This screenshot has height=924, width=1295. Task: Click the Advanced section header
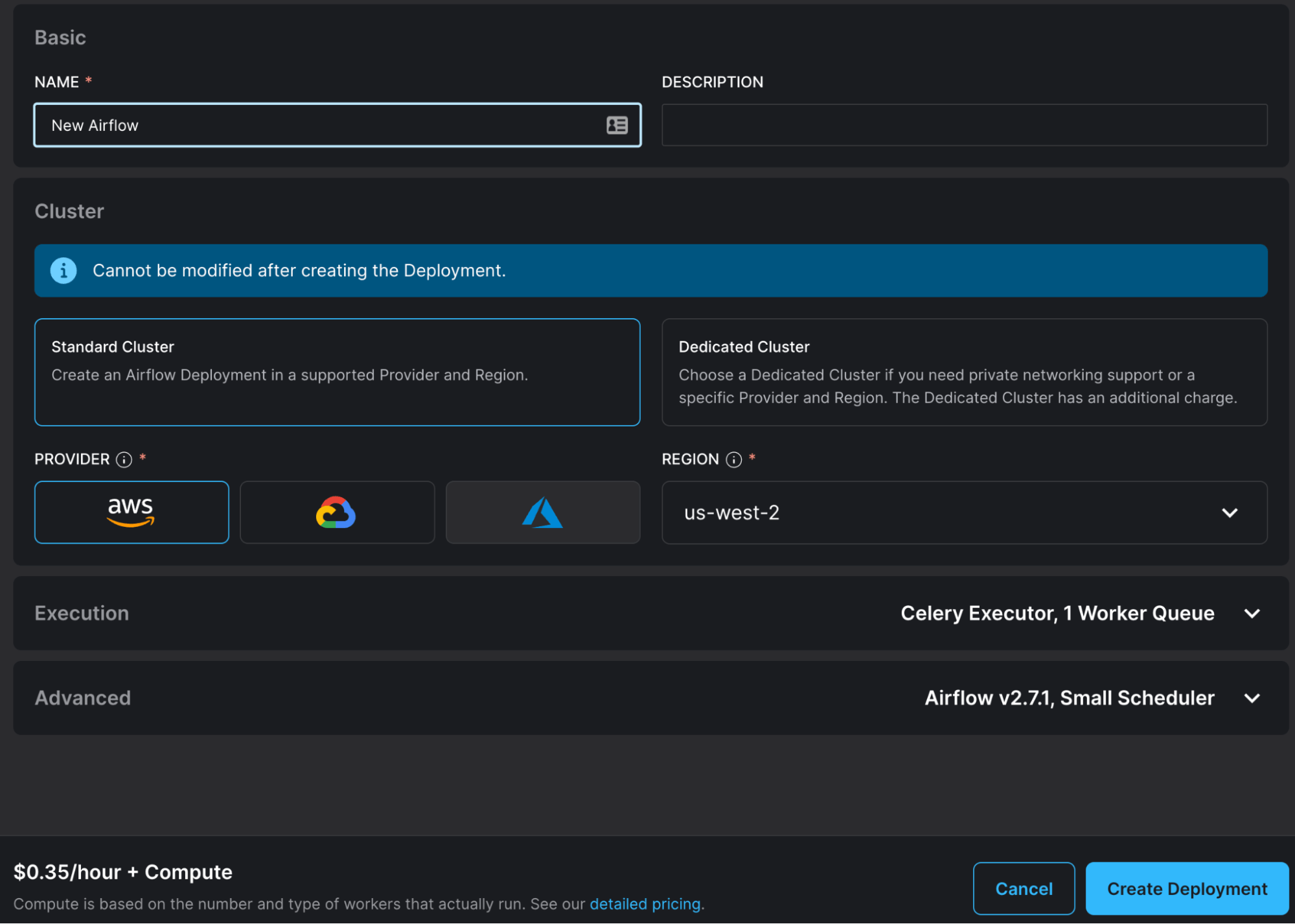coord(83,698)
